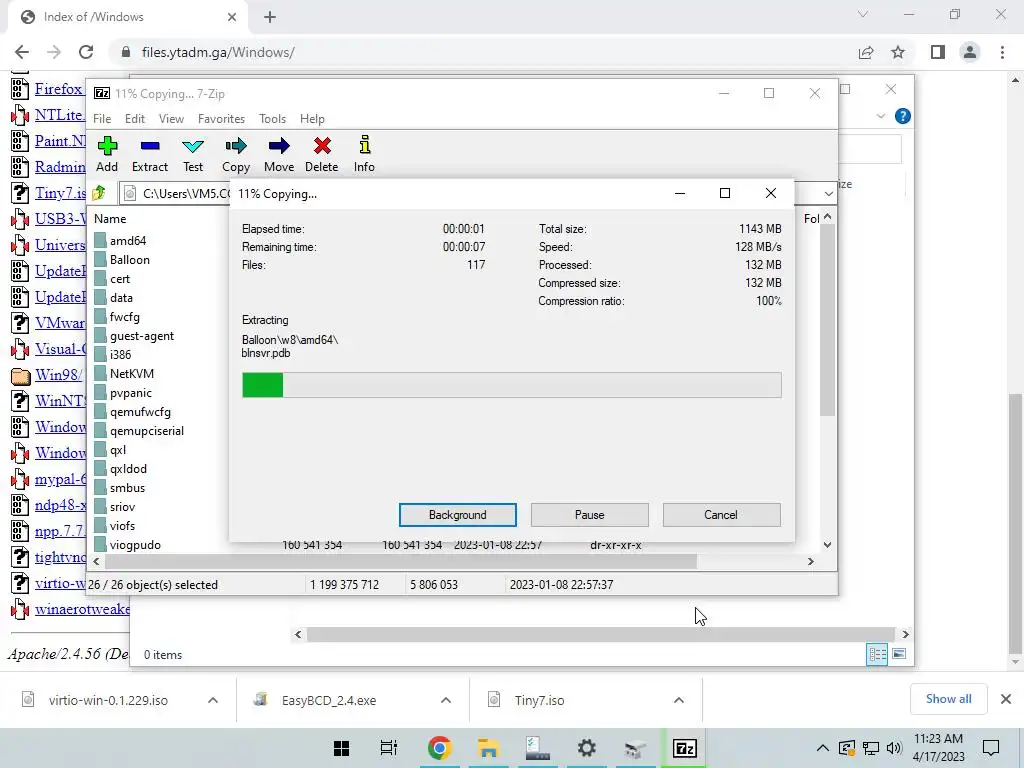Image resolution: width=1024 pixels, height=768 pixels.
Task: Open Settings gear in the taskbar
Action: tap(586, 748)
